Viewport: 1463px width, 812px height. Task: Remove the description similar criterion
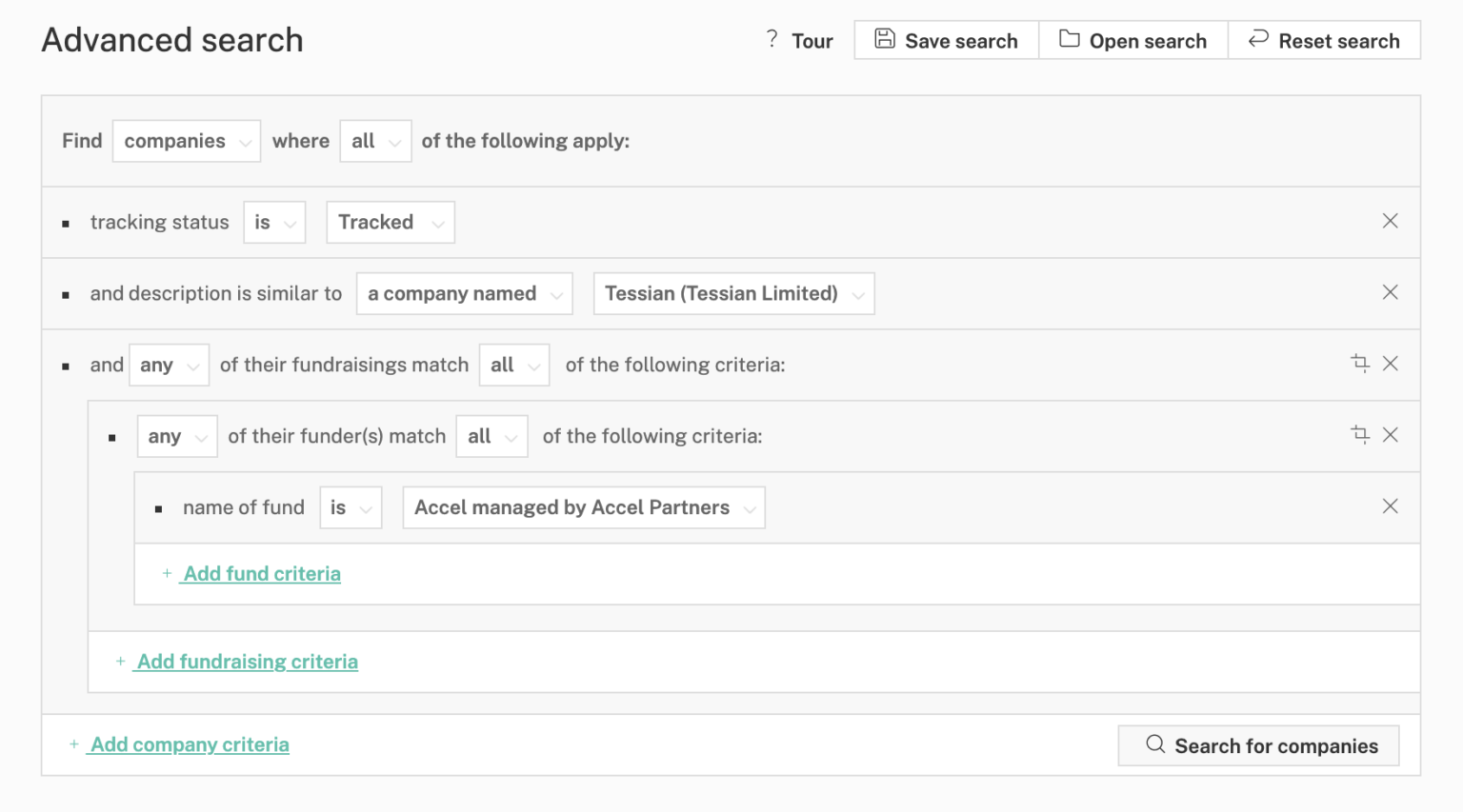coord(1391,292)
